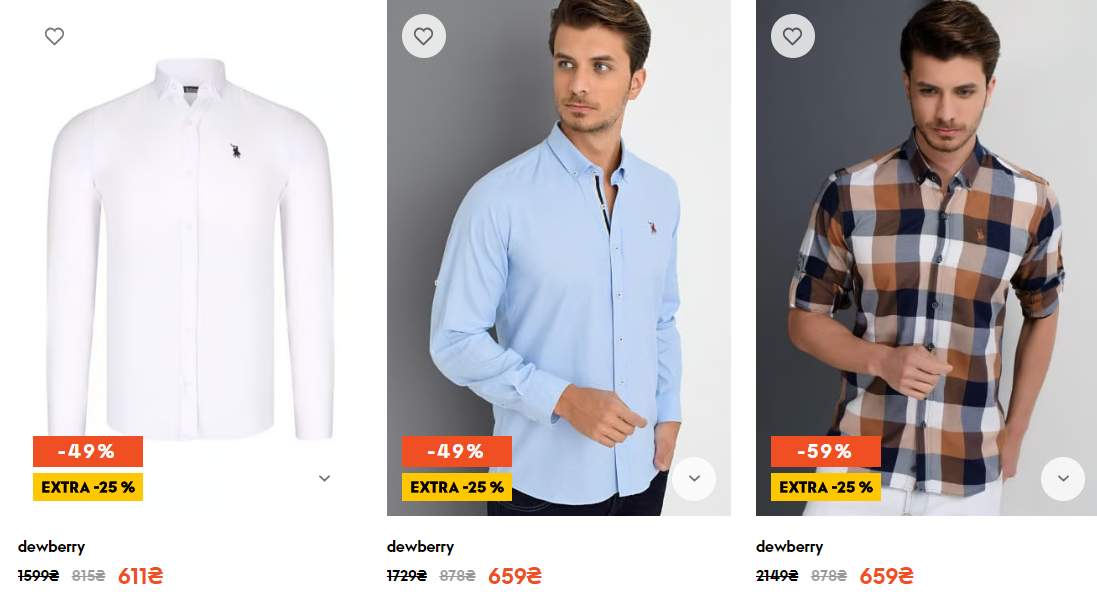The height and width of the screenshot is (610, 1097).
Task: Open dewberry brand link under blue shirt
Action: 420,547
